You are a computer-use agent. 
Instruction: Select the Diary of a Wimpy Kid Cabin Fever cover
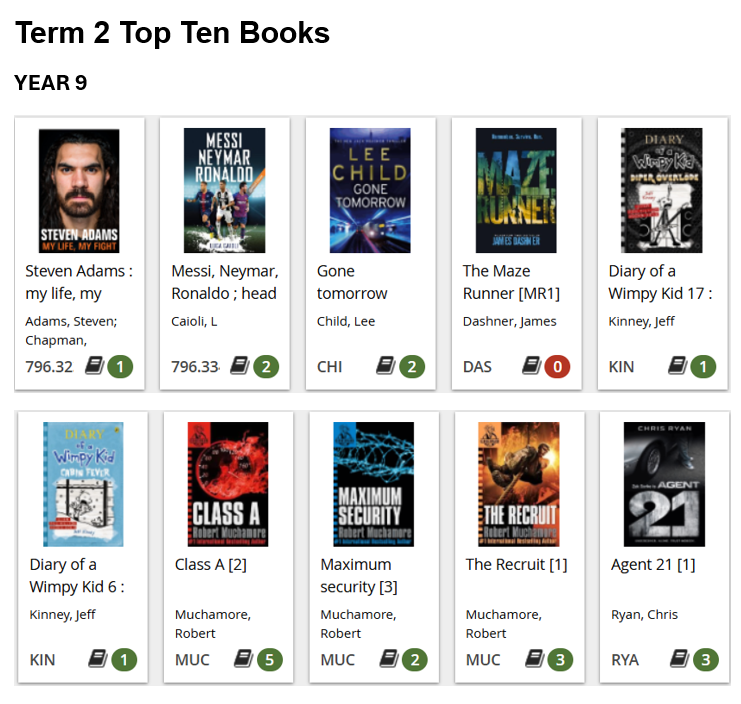83,484
